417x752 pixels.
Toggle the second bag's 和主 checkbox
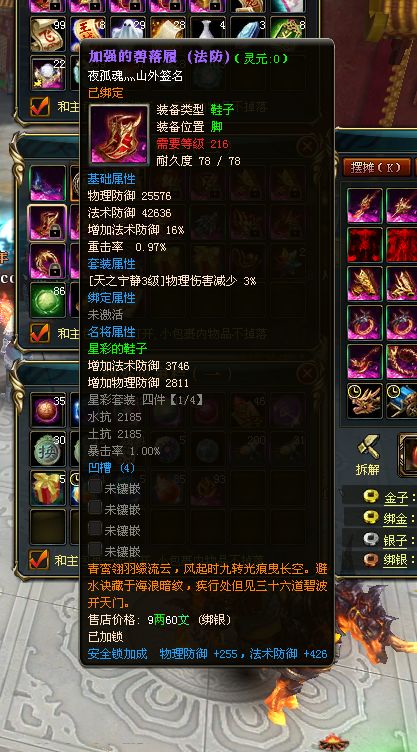click(40, 332)
